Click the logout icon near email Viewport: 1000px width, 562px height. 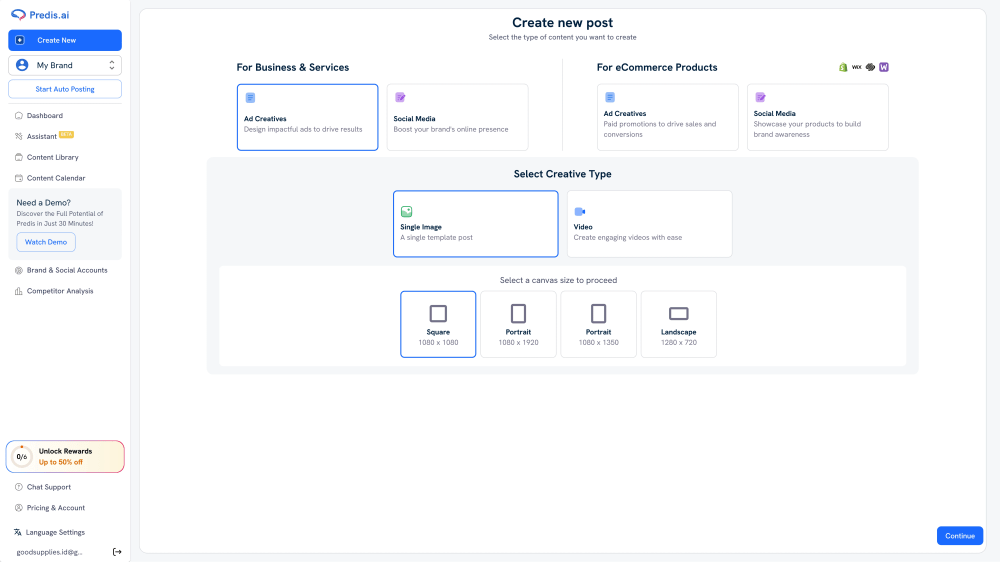tap(117, 552)
